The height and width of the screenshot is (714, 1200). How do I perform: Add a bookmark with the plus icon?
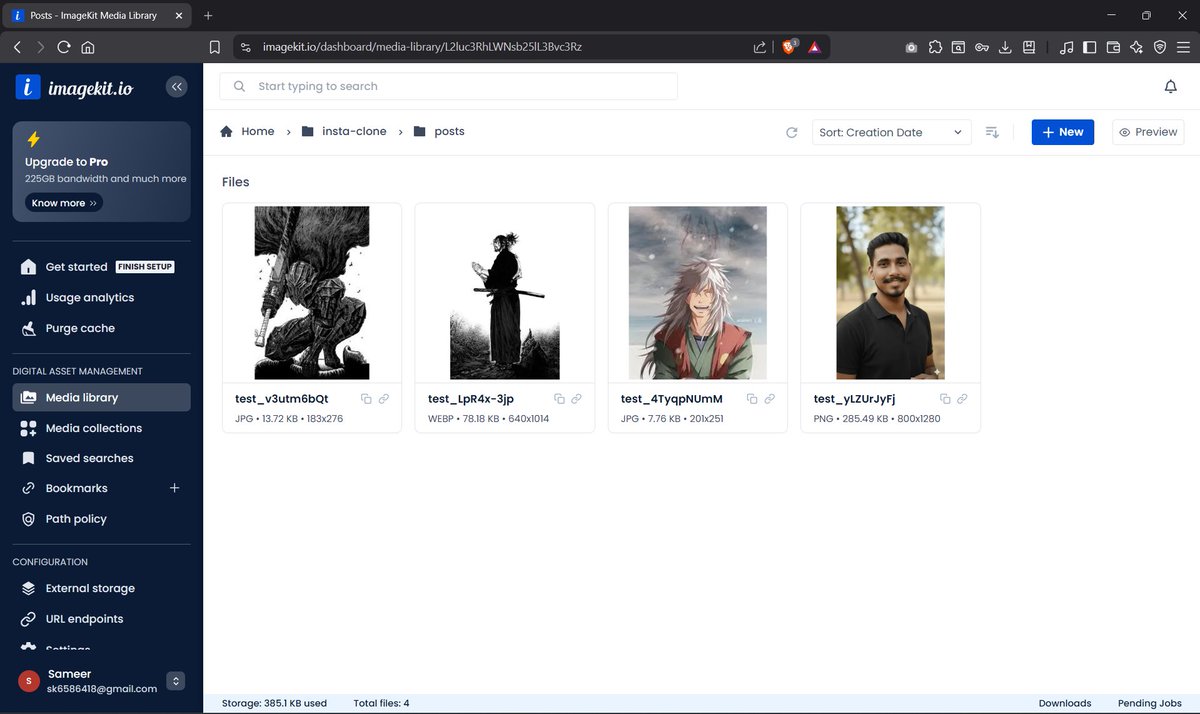click(174, 488)
